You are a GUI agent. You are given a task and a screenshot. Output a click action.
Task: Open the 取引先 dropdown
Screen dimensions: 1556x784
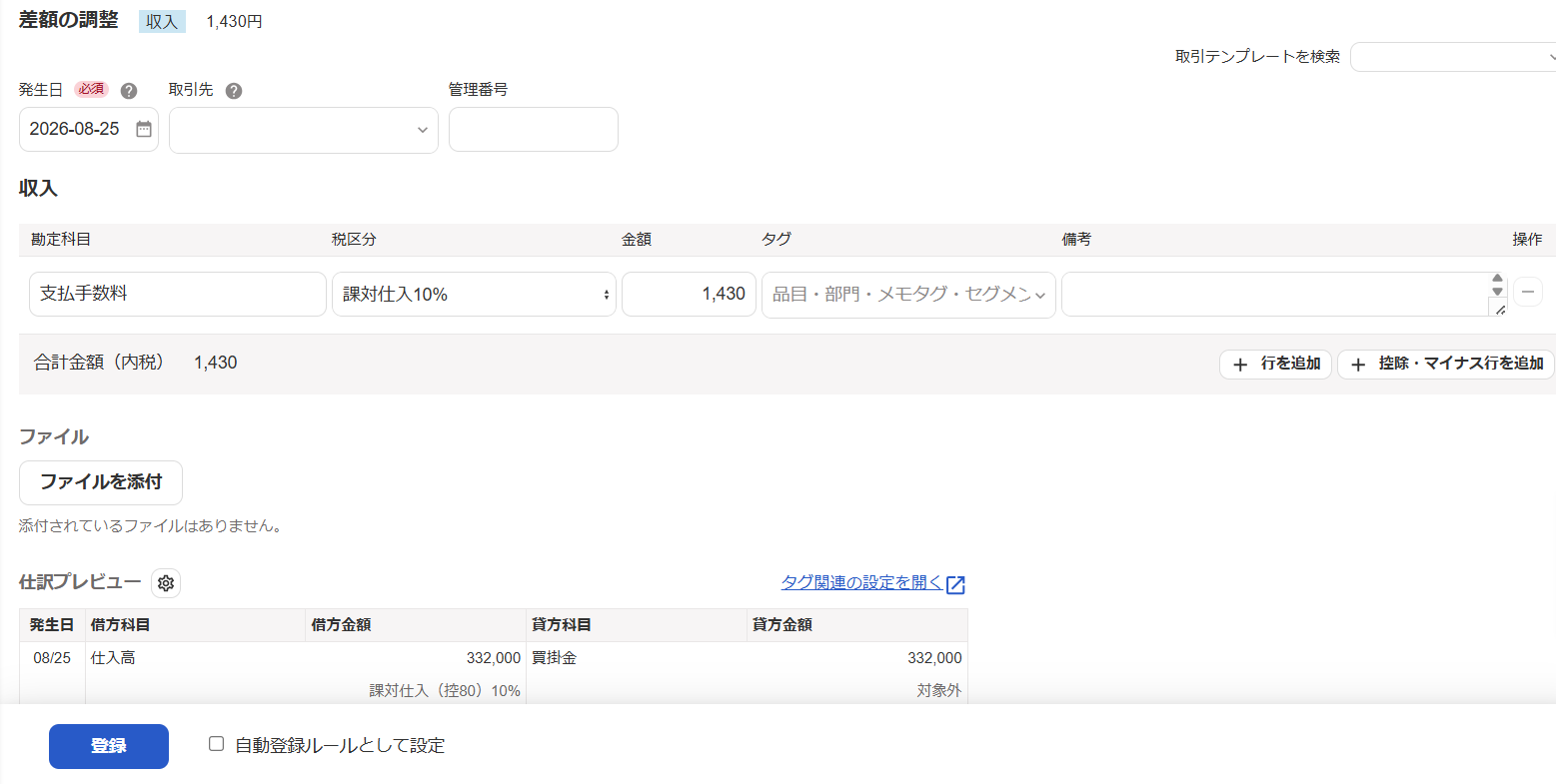point(304,130)
